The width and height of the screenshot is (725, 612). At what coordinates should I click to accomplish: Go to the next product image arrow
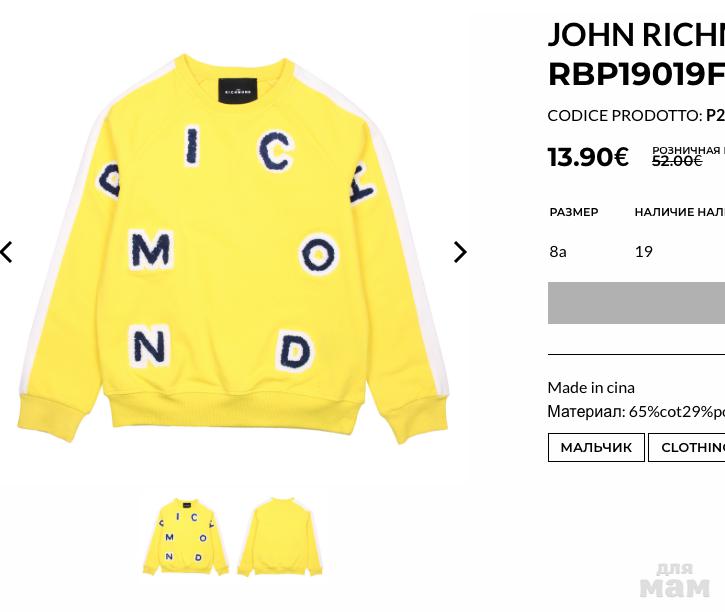pos(460,252)
